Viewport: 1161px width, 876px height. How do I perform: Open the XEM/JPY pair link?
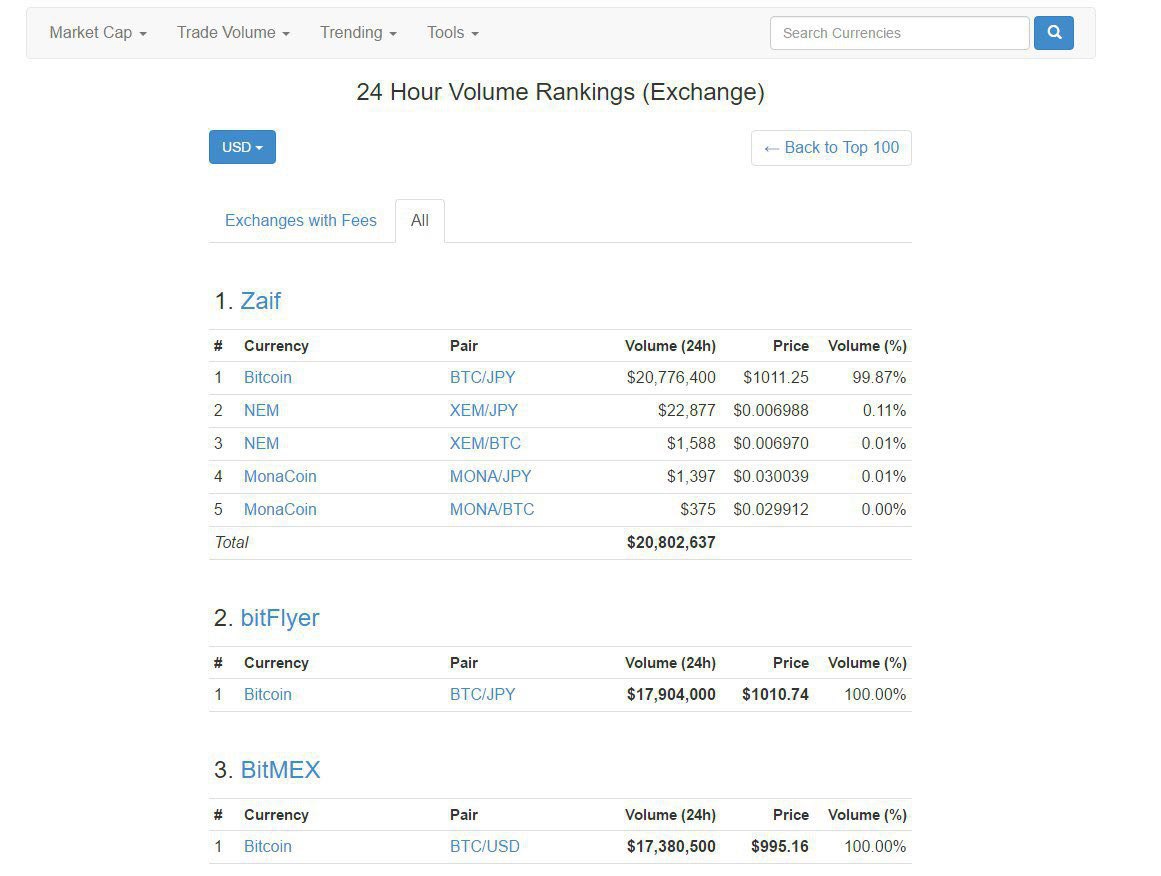click(x=484, y=410)
